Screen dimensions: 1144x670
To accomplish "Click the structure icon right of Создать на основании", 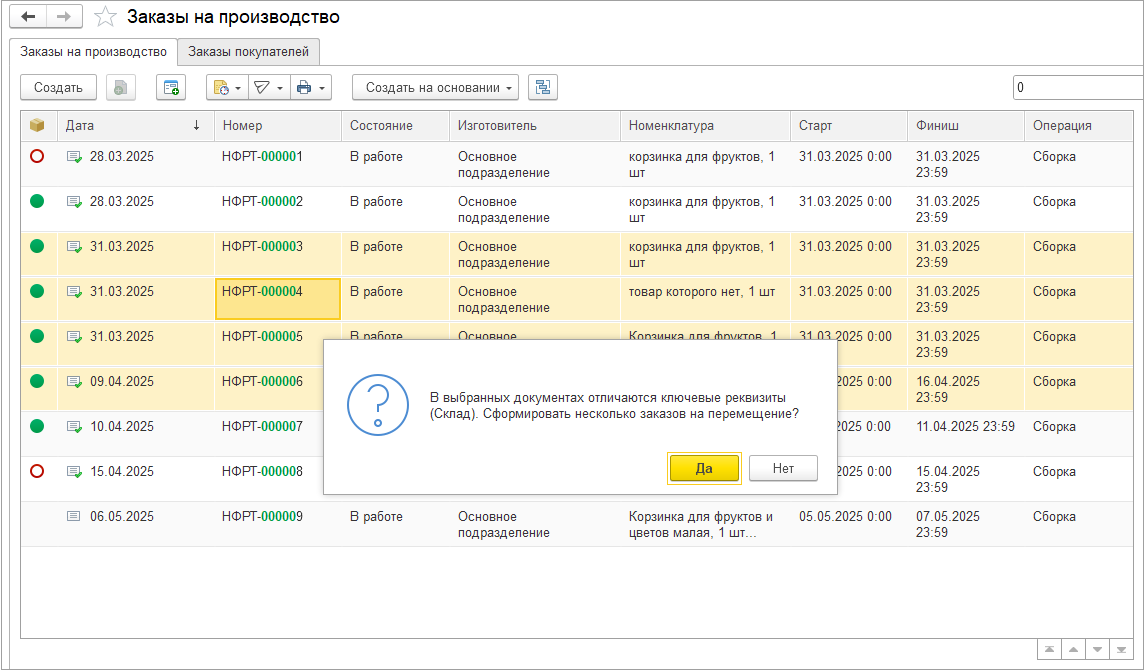I will 543,88.
